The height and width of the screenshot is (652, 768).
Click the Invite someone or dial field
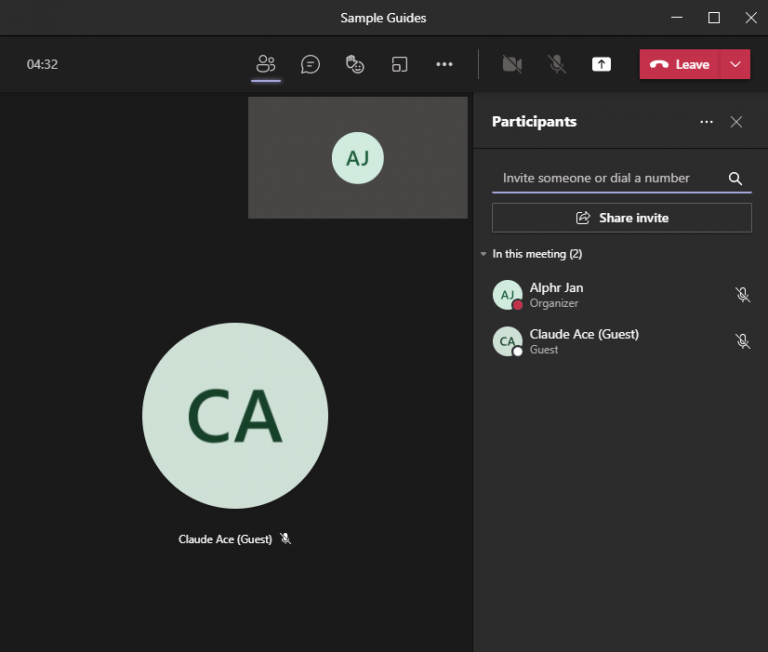[605, 178]
